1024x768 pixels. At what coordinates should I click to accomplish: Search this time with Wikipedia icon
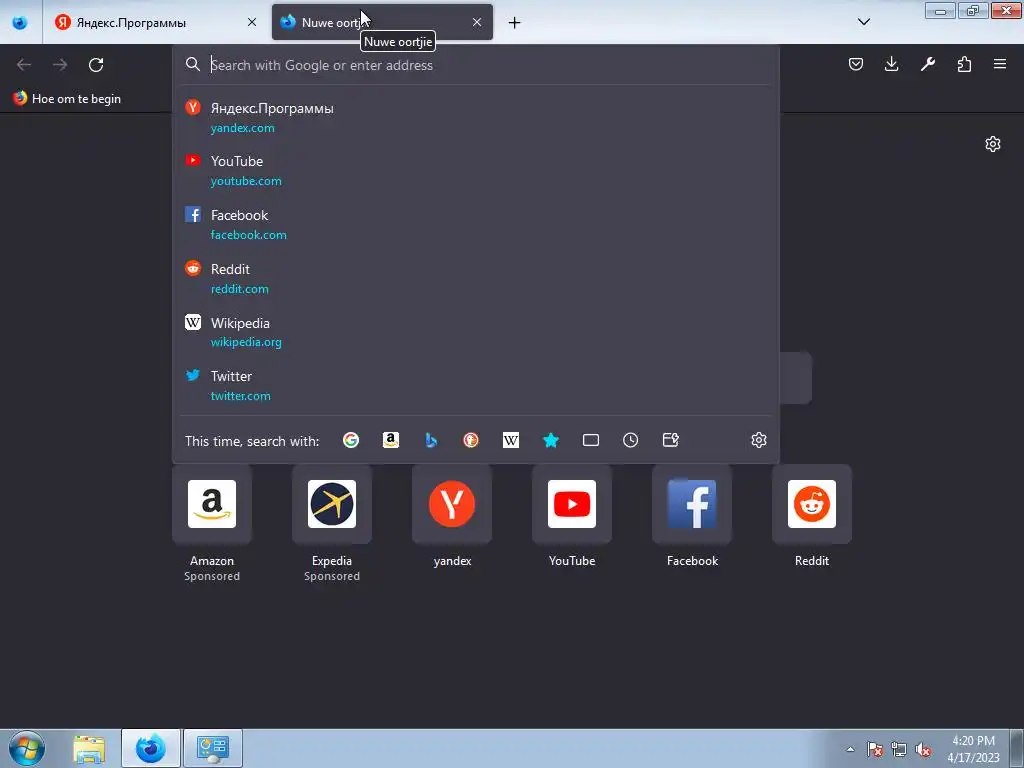511,440
